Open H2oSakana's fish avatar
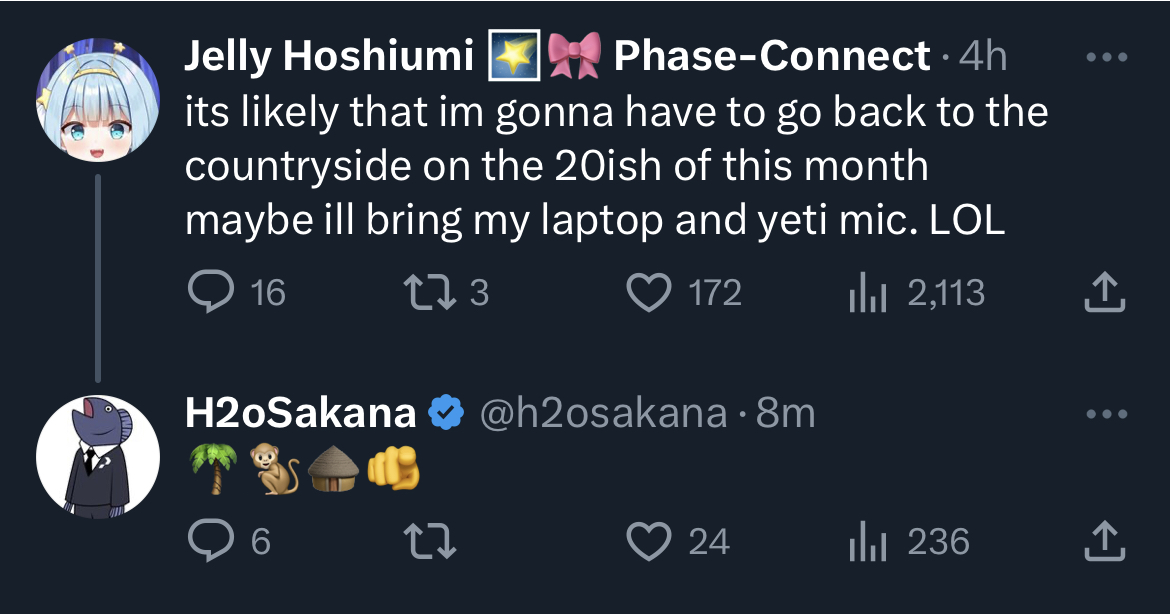Screen dimensions: 1170x614 pos(98,457)
